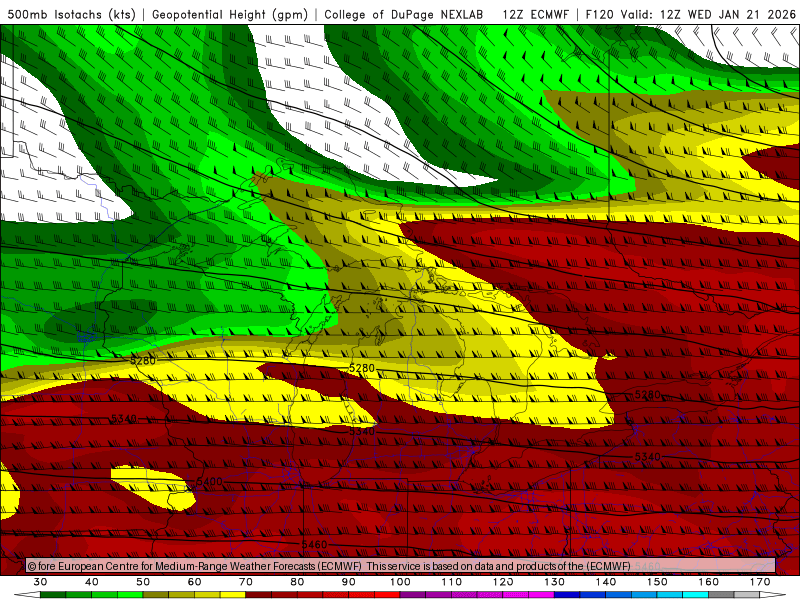
Task: Select the 'Valid: 12Z WED JAN 21 2026' text
Action: (x=708, y=14)
